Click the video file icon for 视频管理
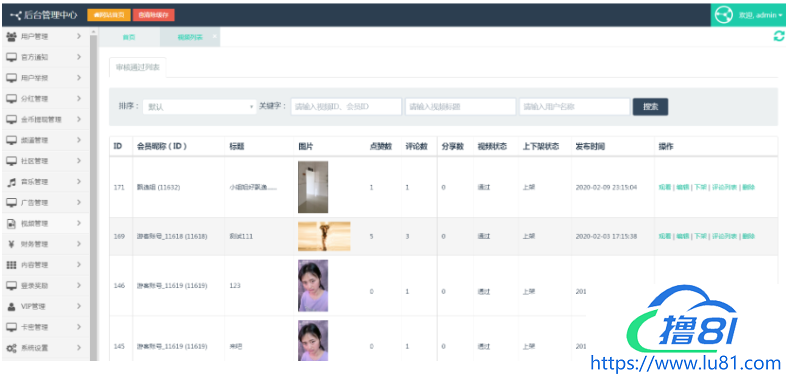 tap(12, 224)
